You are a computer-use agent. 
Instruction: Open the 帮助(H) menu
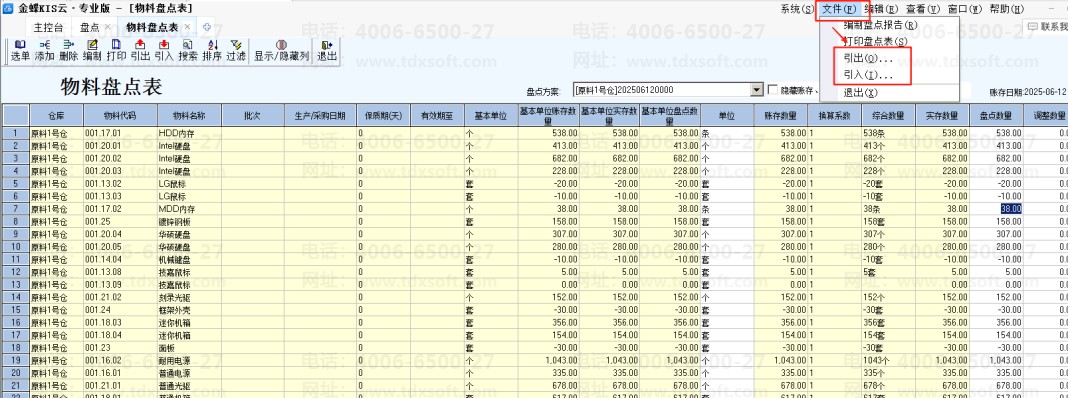1006,9
